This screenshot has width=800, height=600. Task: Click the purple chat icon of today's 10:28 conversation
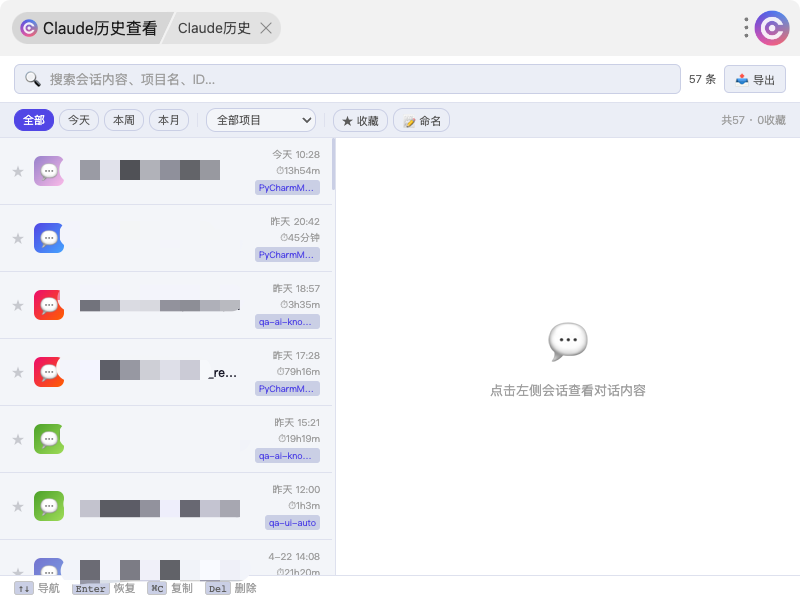[x=49, y=171]
